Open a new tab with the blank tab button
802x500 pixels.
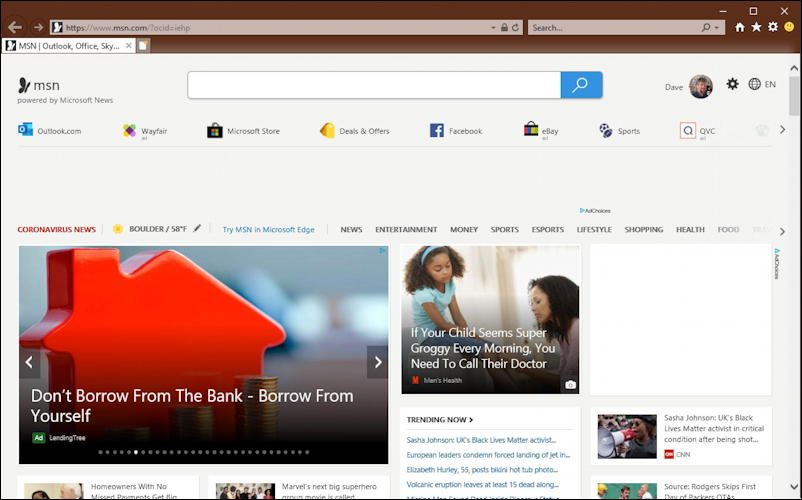(144, 46)
